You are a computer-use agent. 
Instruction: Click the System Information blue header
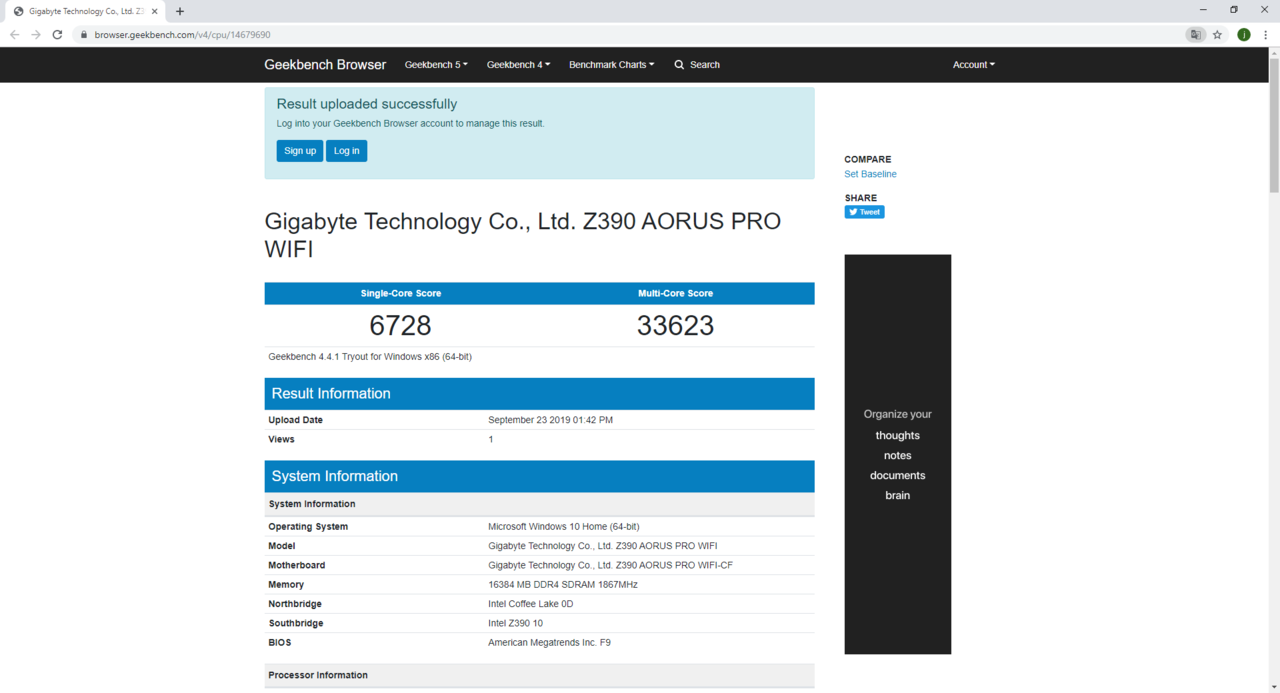pos(540,477)
